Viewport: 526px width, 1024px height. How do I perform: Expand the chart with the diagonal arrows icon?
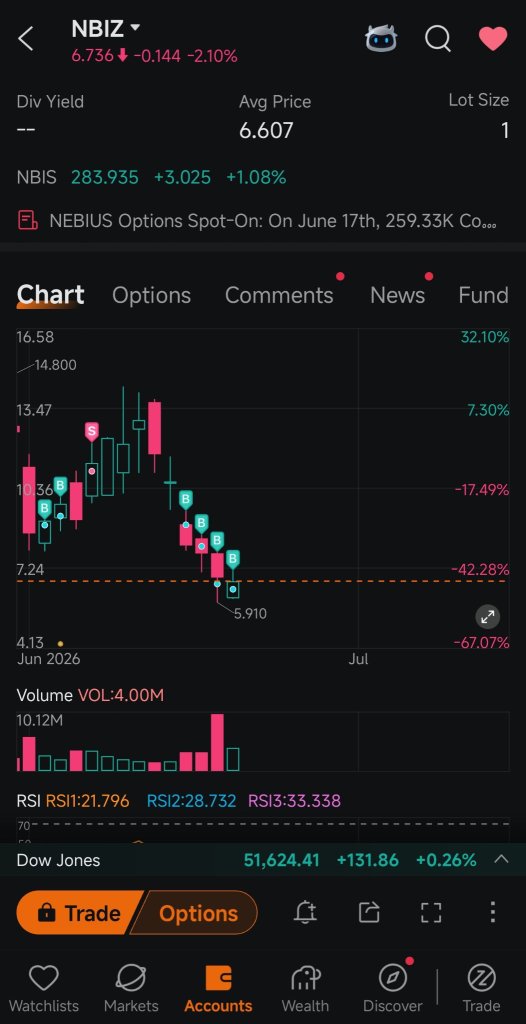487,616
